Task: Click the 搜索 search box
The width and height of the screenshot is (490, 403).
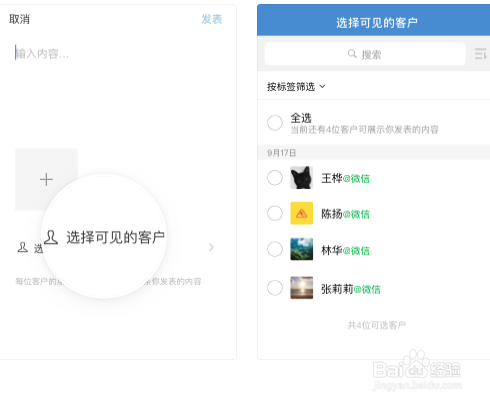Action: (x=365, y=54)
